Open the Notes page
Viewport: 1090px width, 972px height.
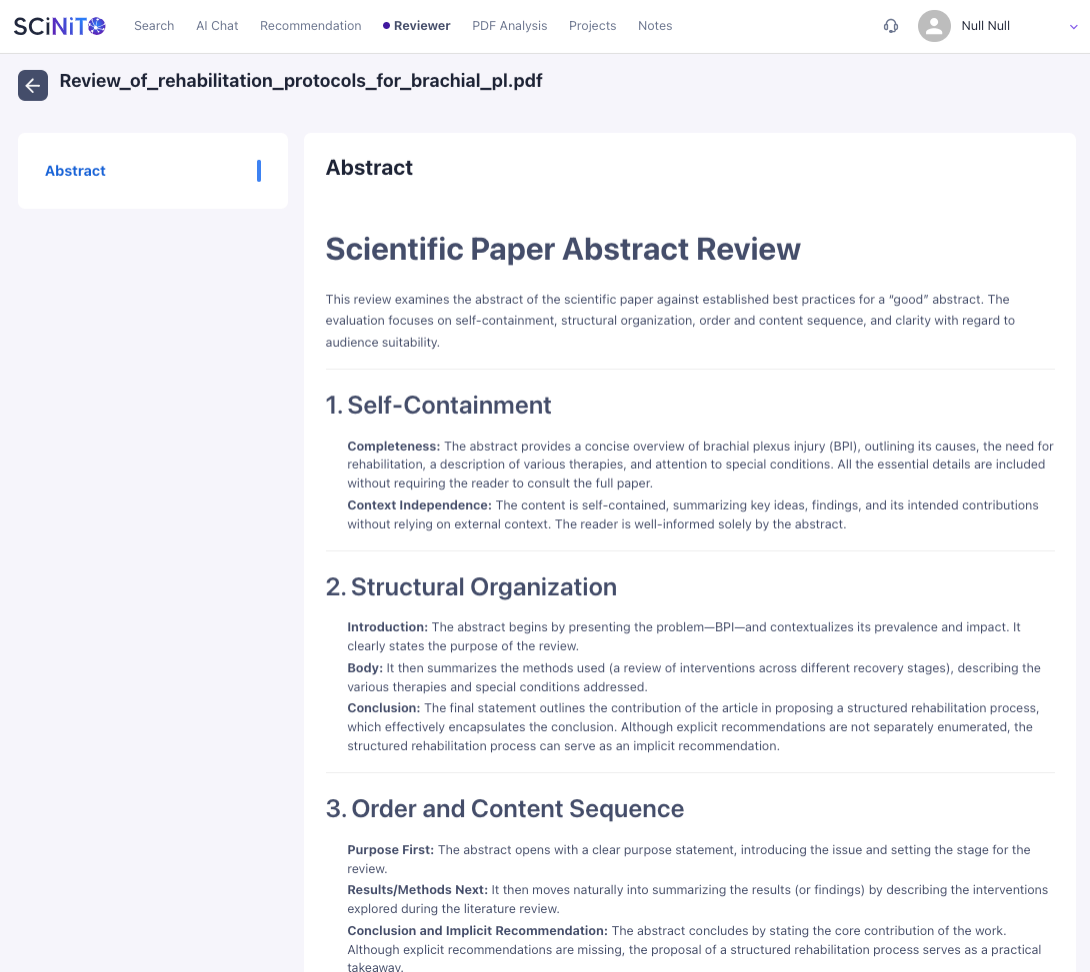pos(655,26)
